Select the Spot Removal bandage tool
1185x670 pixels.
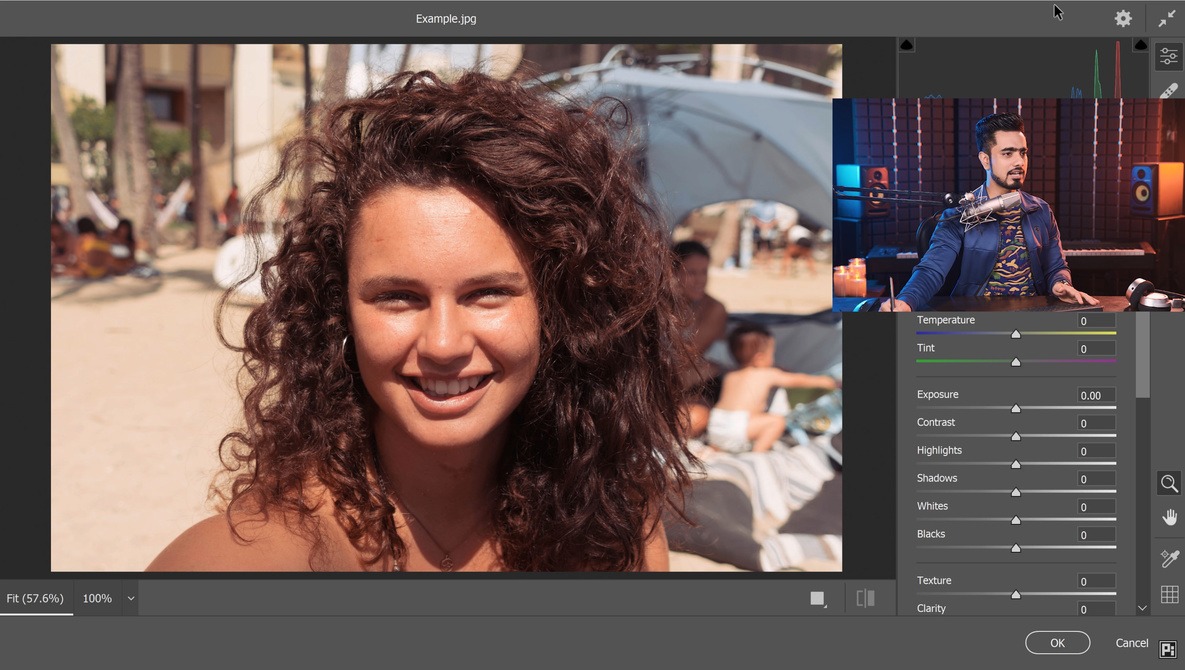(x=1168, y=90)
